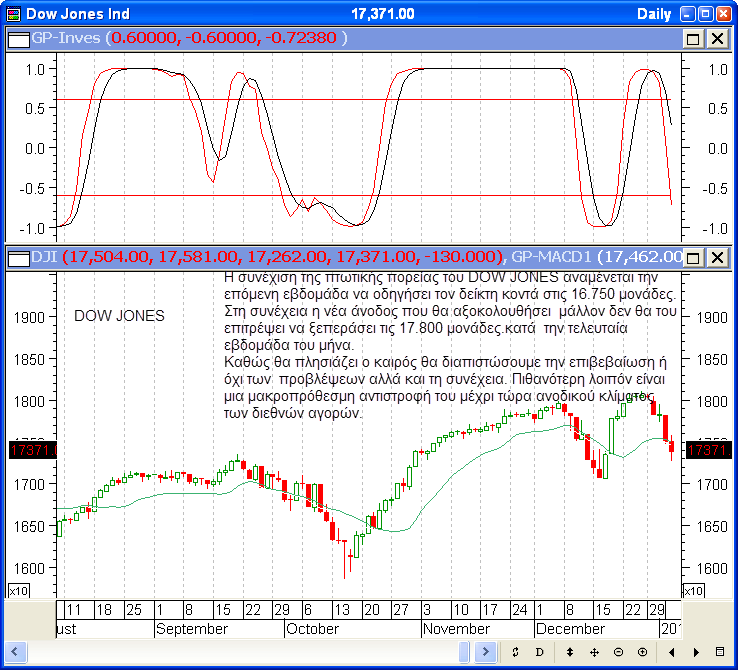The height and width of the screenshot is (670, 738).
Task: Maximize the DJI price pane
Action: (693, 257)
